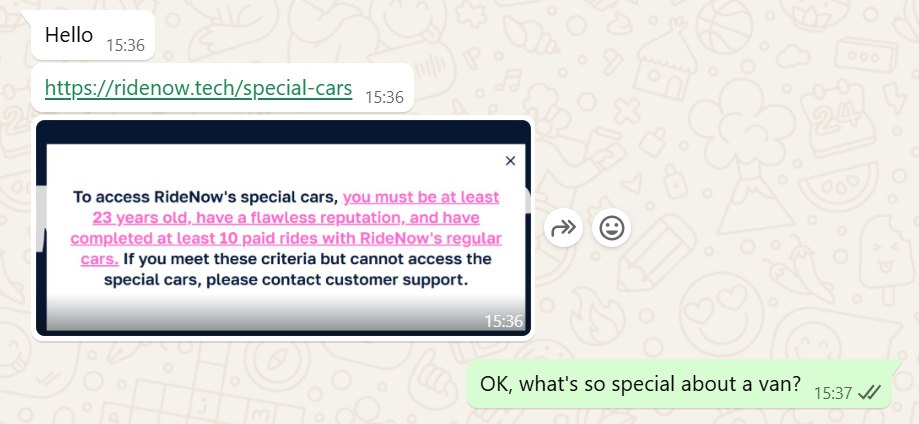Forward the image message using the arrow icon
Screen dimensions: 919x424
point(563,228)
